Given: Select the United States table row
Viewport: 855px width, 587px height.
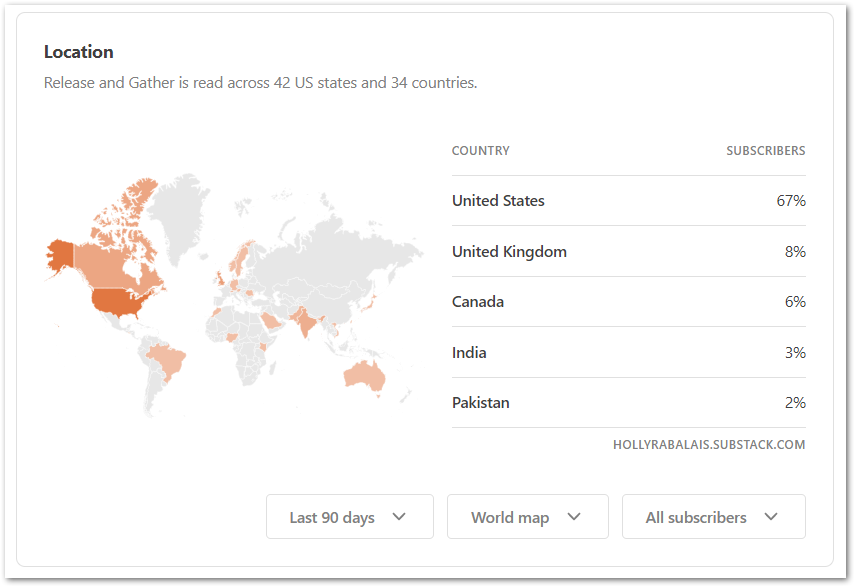Looking at the screenshot, I should pos(629,201).
